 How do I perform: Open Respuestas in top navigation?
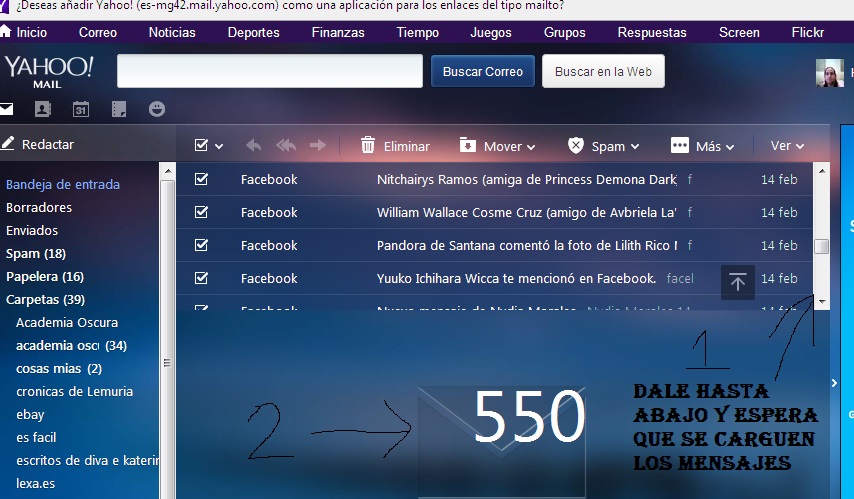tap(652, 32)
